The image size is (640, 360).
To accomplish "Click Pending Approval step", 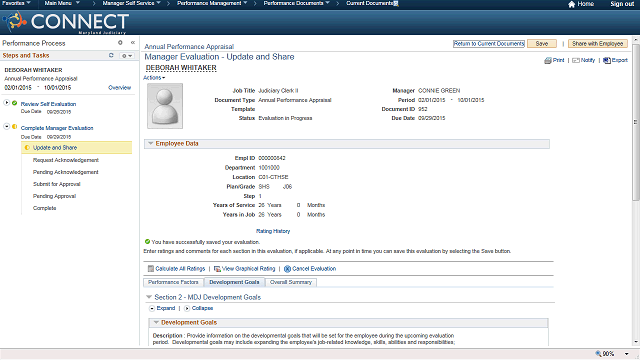I will tap(54, 196).
